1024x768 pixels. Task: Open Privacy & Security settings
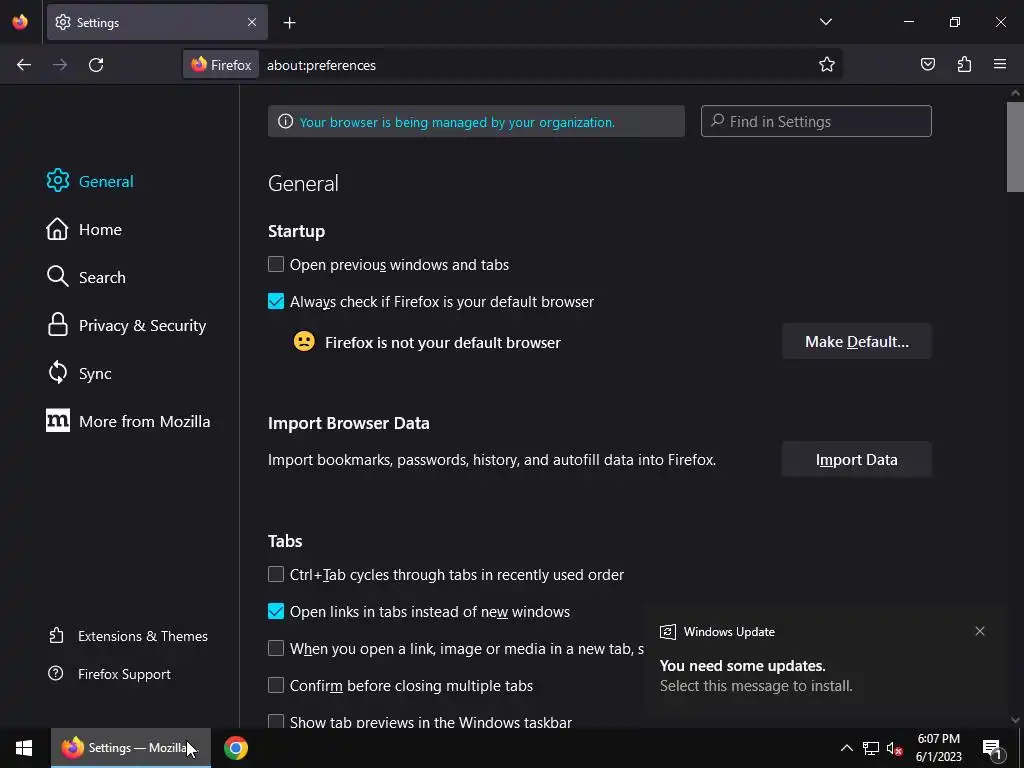(x=126, y=325)
